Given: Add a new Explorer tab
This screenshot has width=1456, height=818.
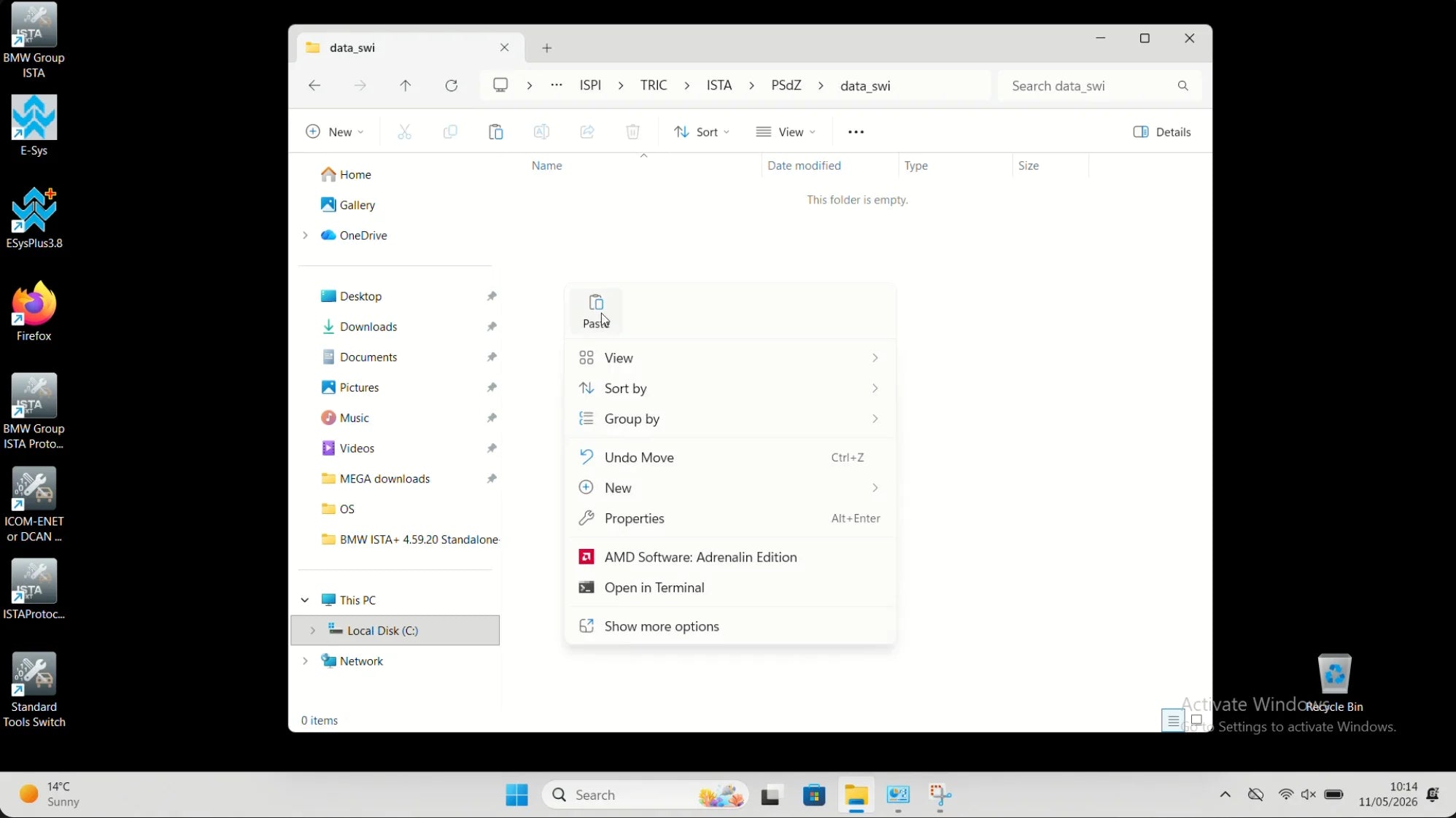Looking at the screenshot, I should 547,48.
